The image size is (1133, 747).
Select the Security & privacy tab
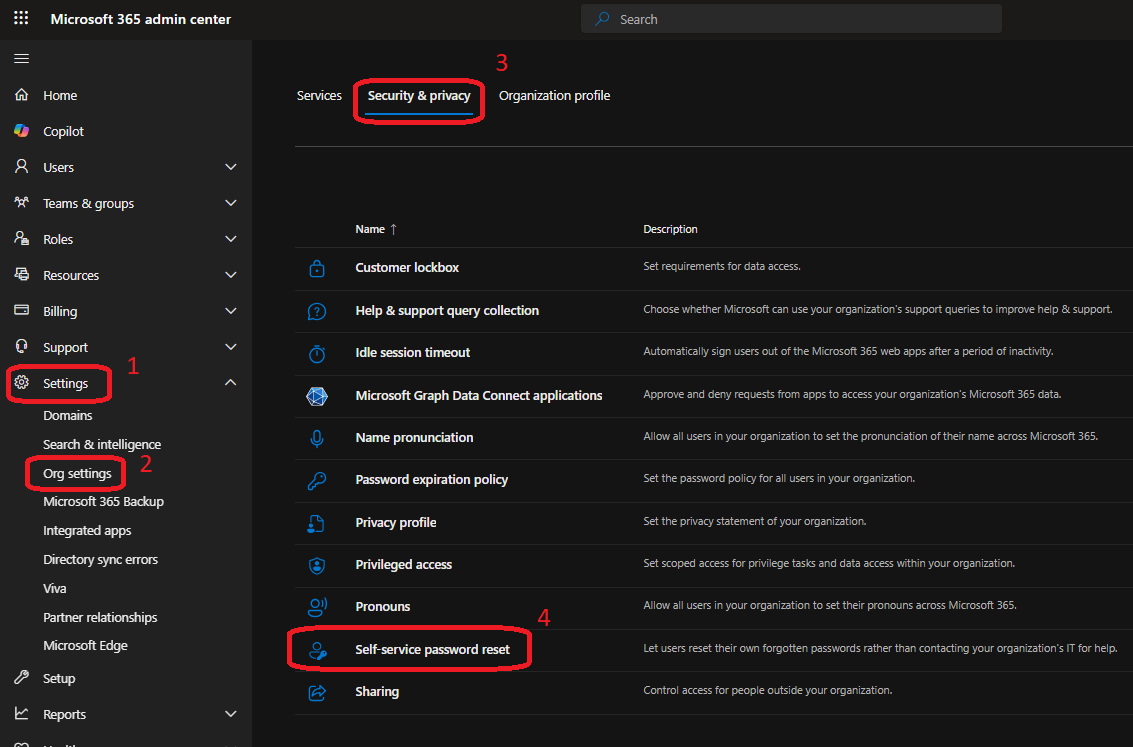coord(419,95)
